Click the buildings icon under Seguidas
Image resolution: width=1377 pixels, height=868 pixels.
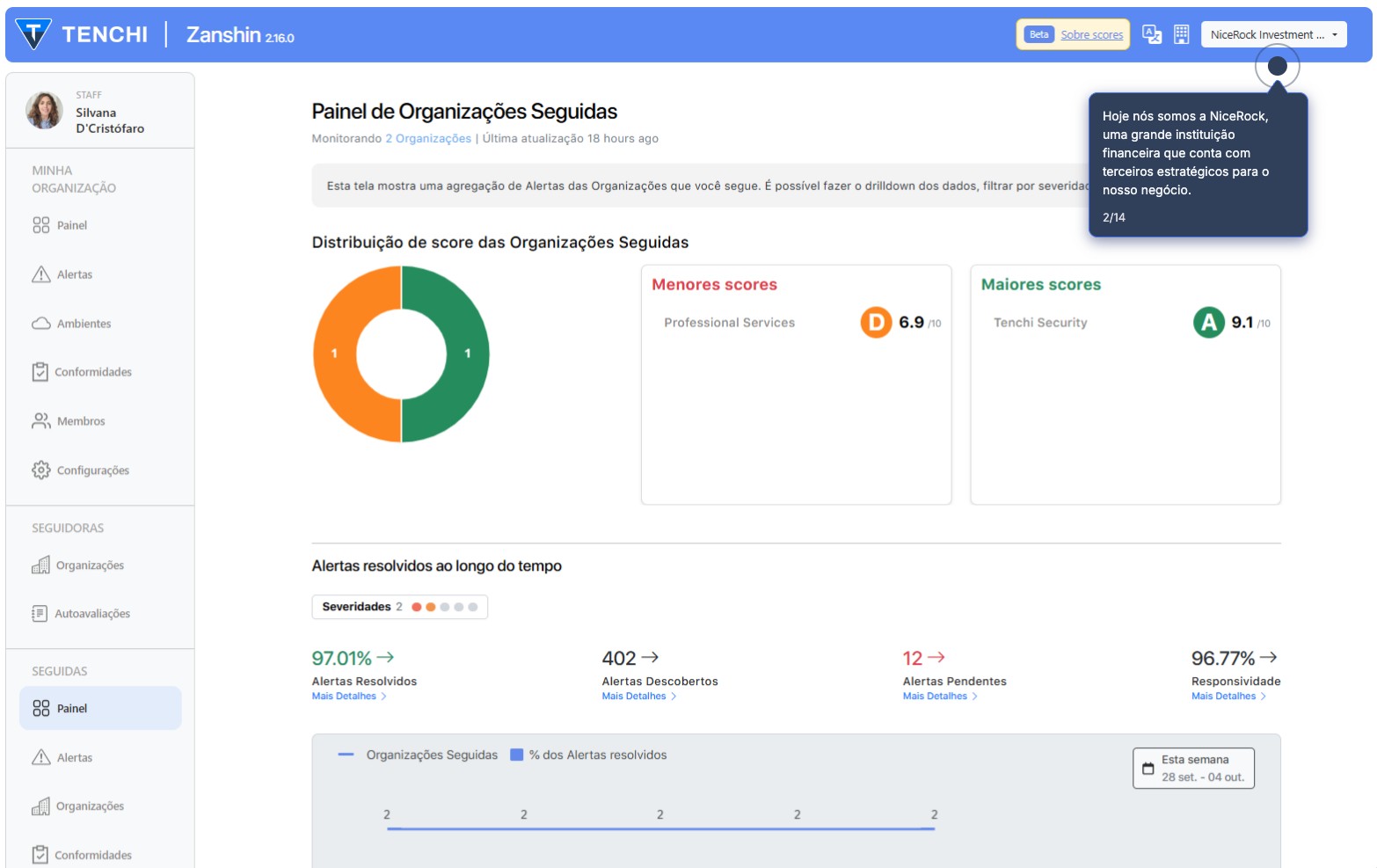click(40, 806)
